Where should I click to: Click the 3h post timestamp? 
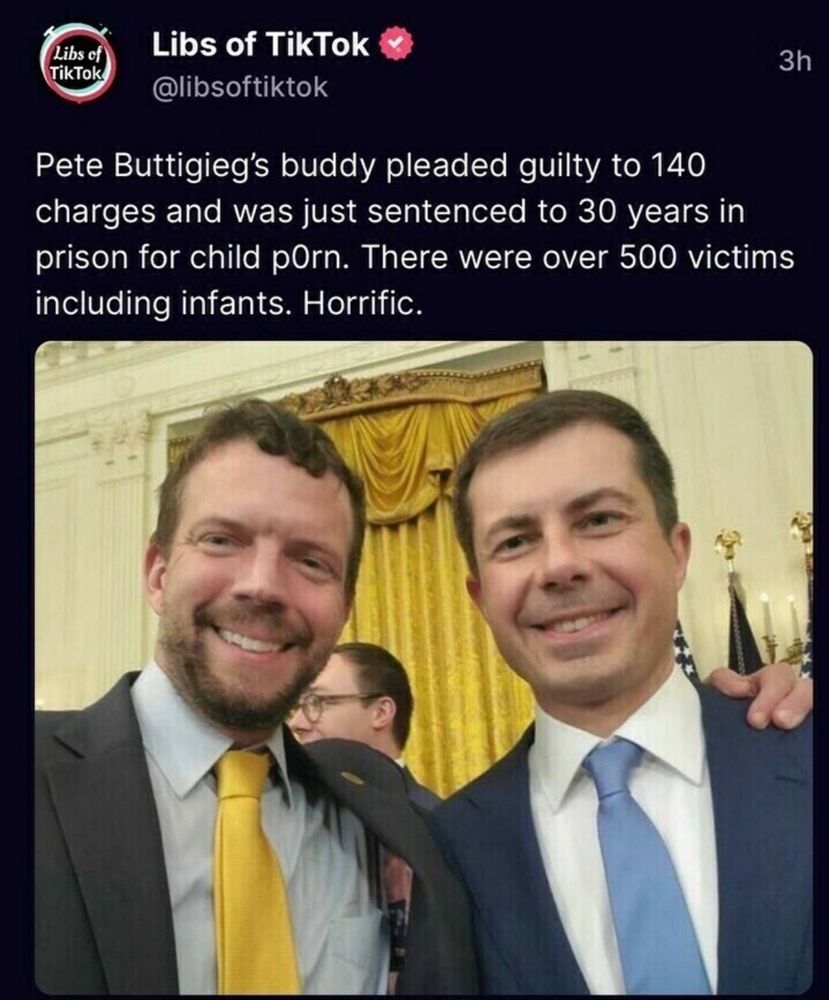pyautogui.click(x=795, y=61)
